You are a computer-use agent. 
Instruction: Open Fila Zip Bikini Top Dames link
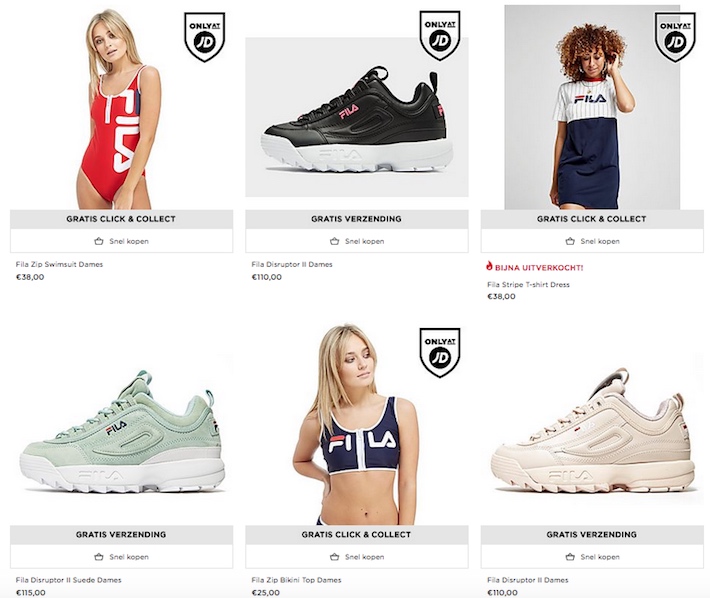coord(296,580)
